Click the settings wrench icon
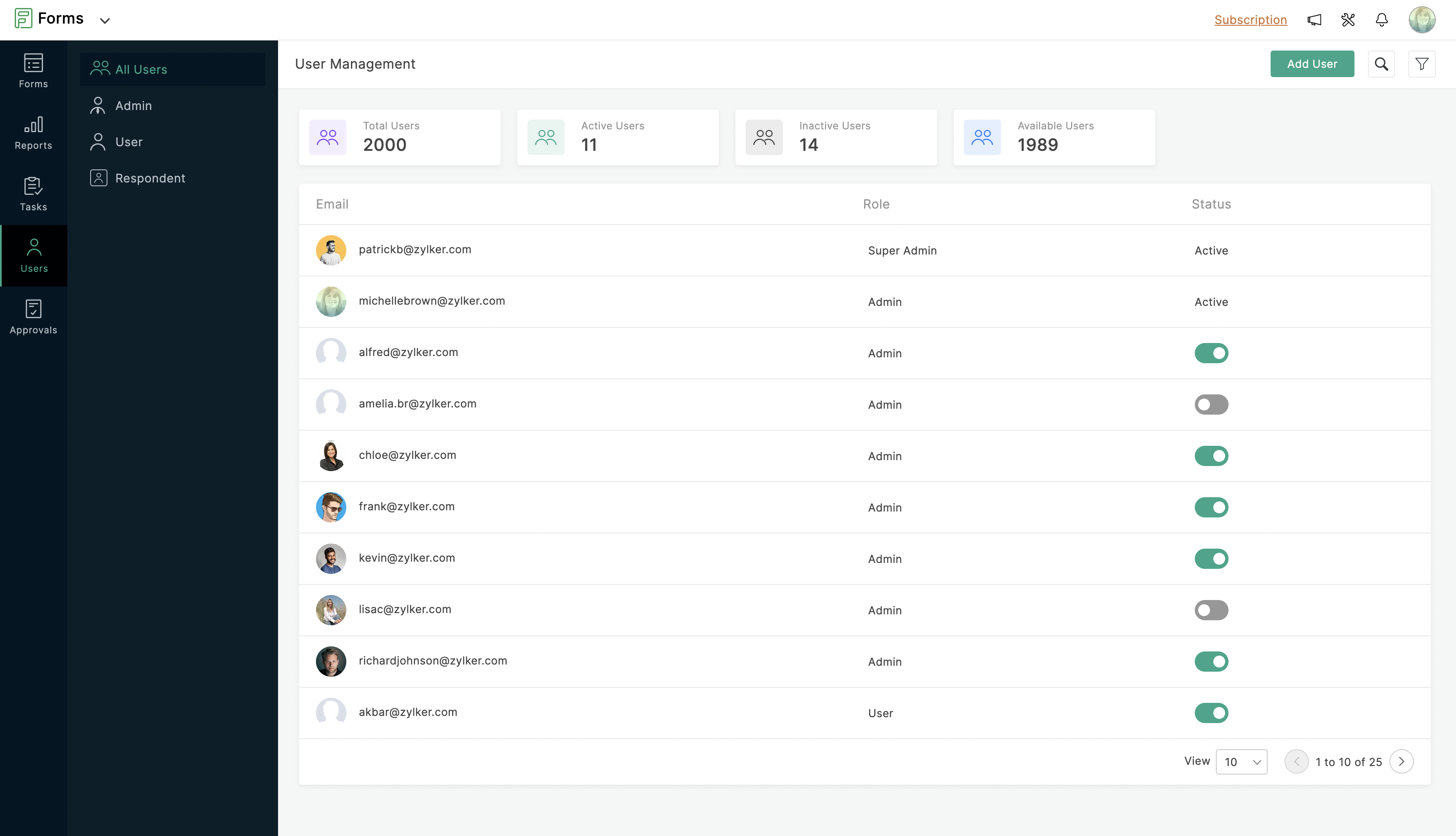 (x=1347, y=19)
